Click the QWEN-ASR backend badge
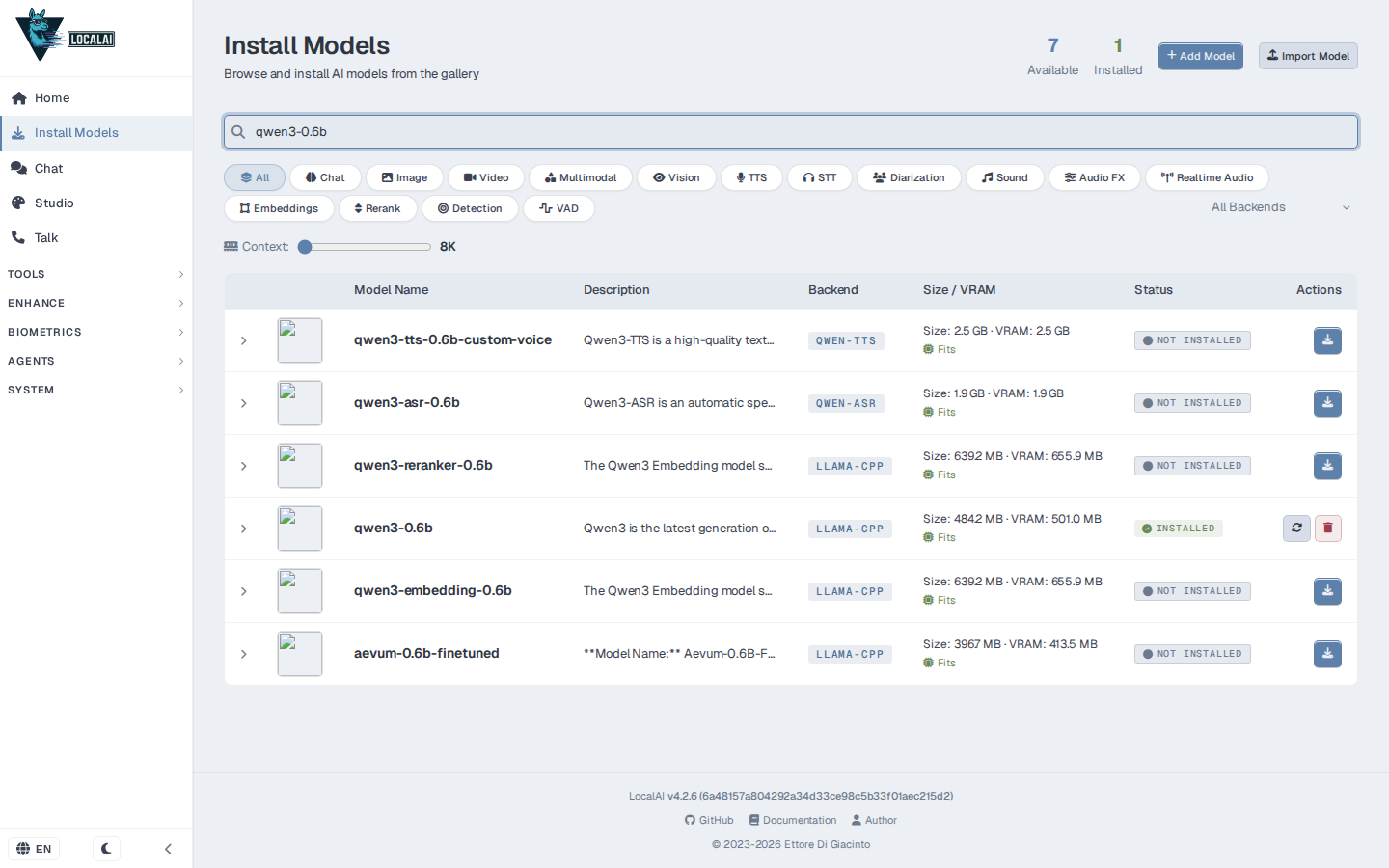The width and height of the screenshot is (1389, 868). coord(846,404)
